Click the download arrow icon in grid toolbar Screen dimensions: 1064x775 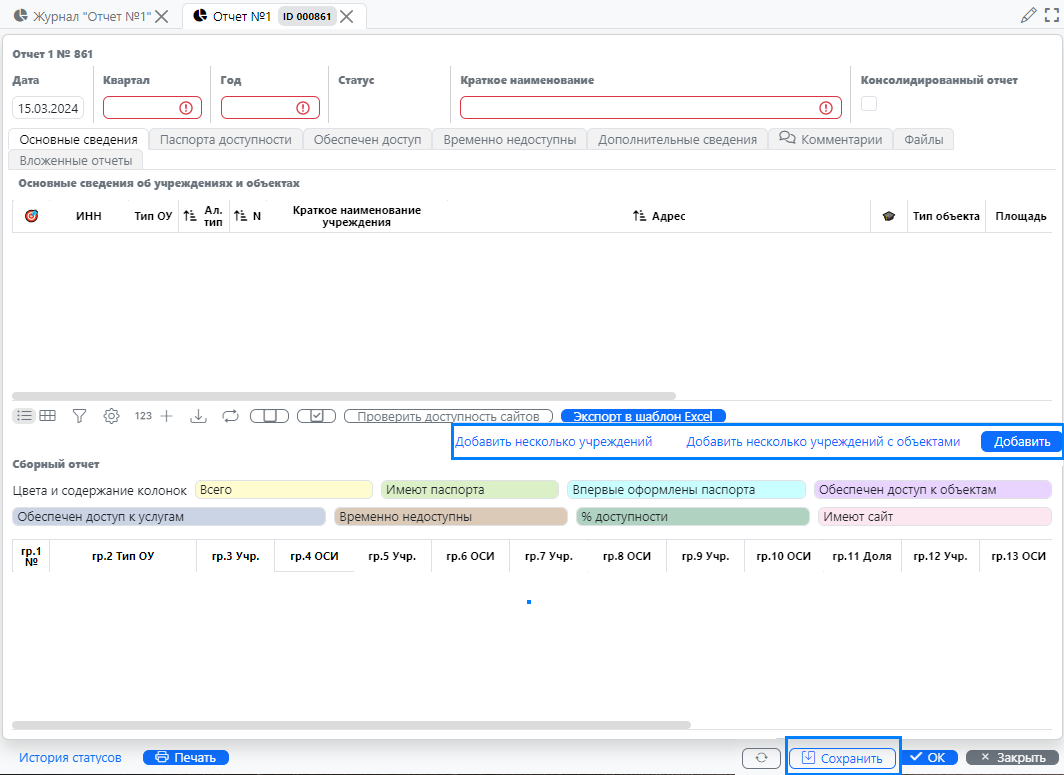[198, 416]
